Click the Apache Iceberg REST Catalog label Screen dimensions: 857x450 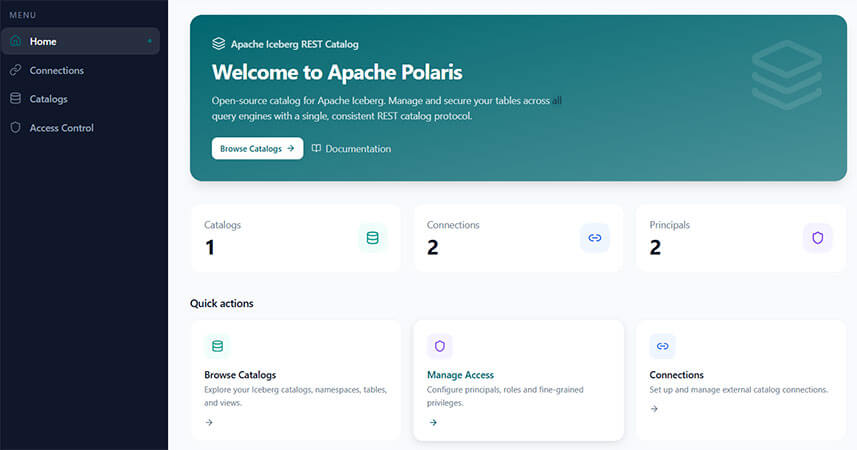[295, 44]
